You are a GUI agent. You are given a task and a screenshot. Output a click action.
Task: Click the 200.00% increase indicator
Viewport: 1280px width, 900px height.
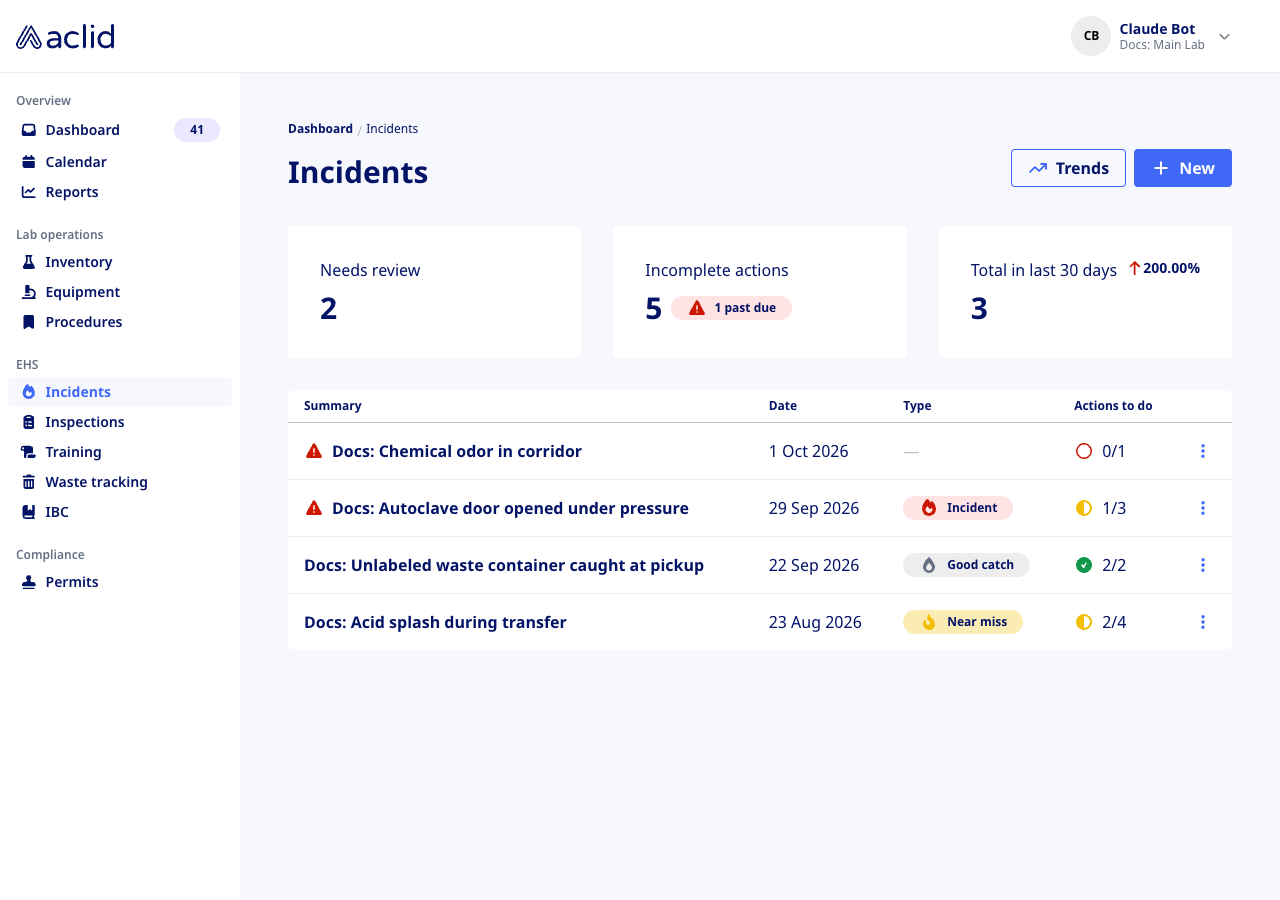click(1164, 268)
